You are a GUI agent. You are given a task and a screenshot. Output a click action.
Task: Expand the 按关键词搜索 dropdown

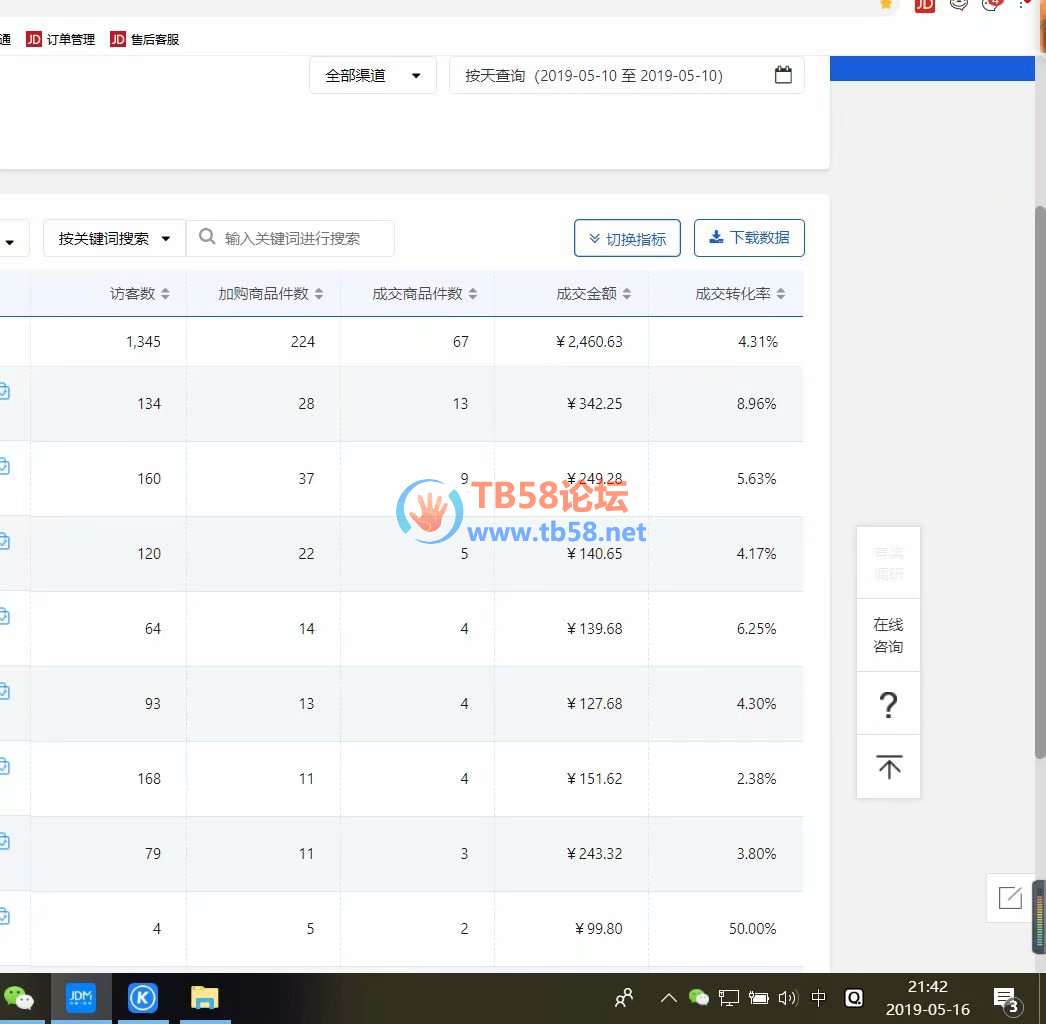pyautogui.click(x=114, y=239)
